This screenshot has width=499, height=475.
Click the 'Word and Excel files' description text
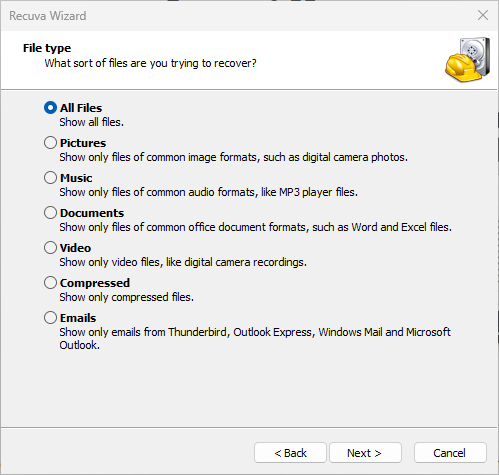pos(256,227)
